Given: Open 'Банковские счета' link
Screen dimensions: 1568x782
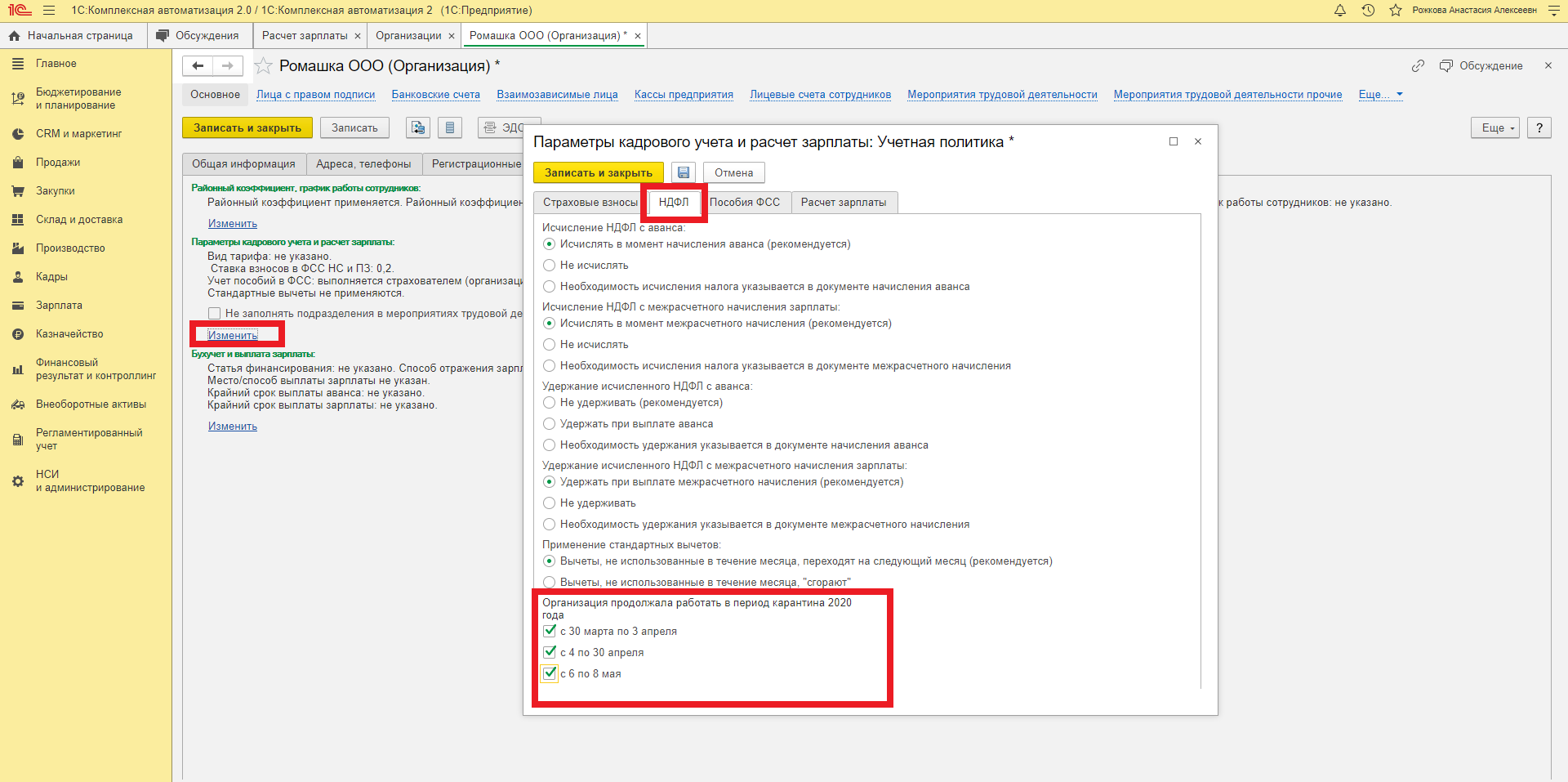Looking at the screenshot, I should (435, 95).
